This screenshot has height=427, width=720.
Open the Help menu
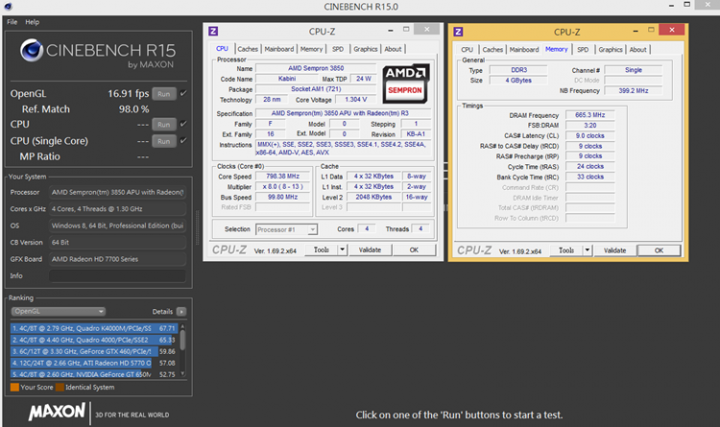32,22
